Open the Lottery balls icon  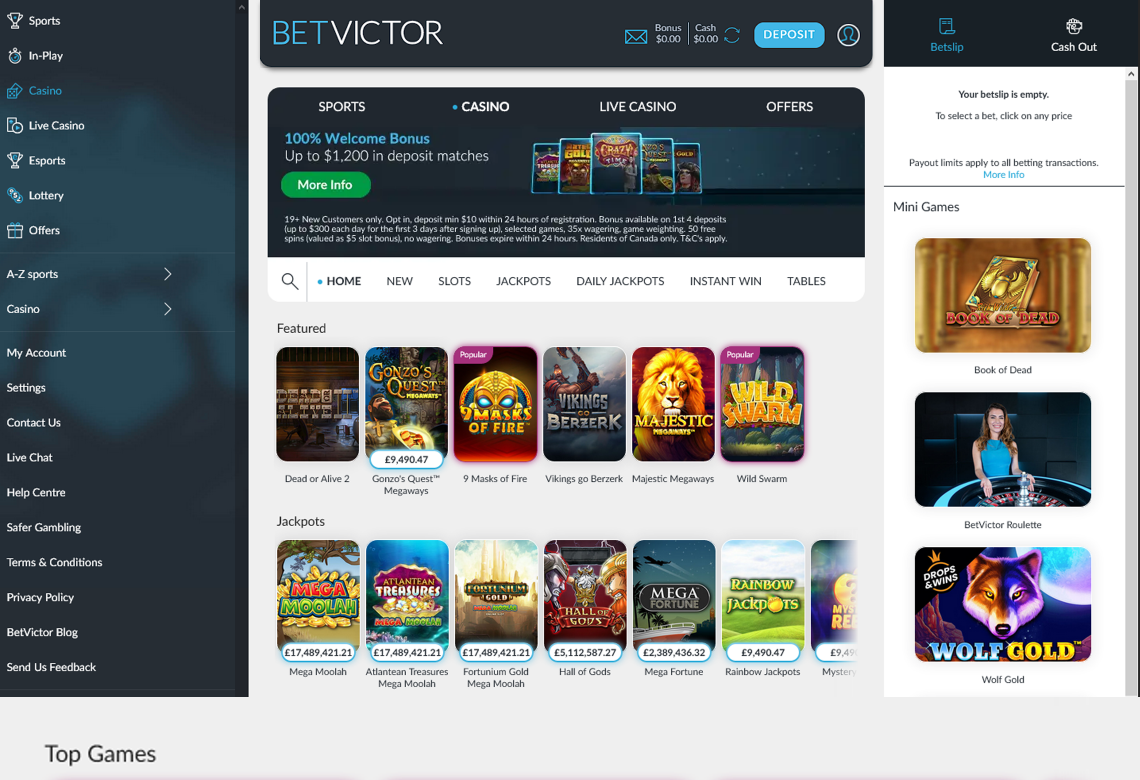pos(15,195)
